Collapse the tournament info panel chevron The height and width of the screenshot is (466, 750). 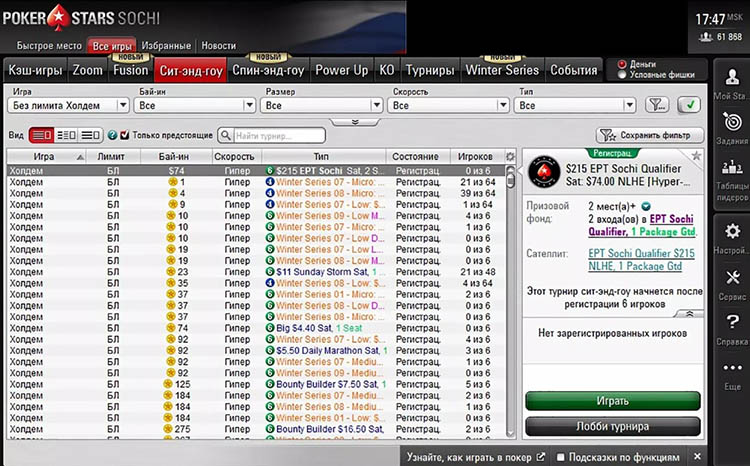(x=689, y=313)
